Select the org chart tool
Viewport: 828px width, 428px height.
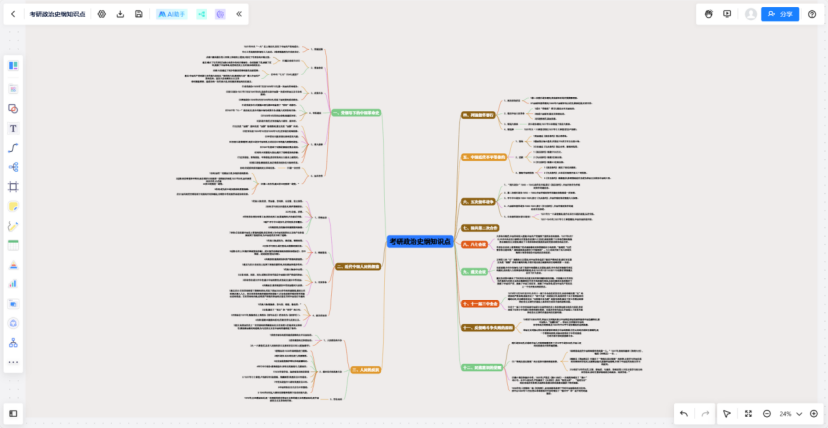pos(13,343)
